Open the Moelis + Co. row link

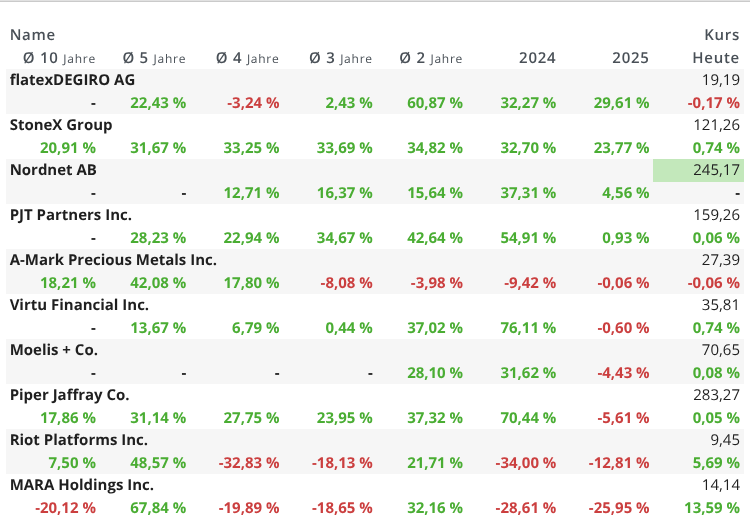pos(56,350)
